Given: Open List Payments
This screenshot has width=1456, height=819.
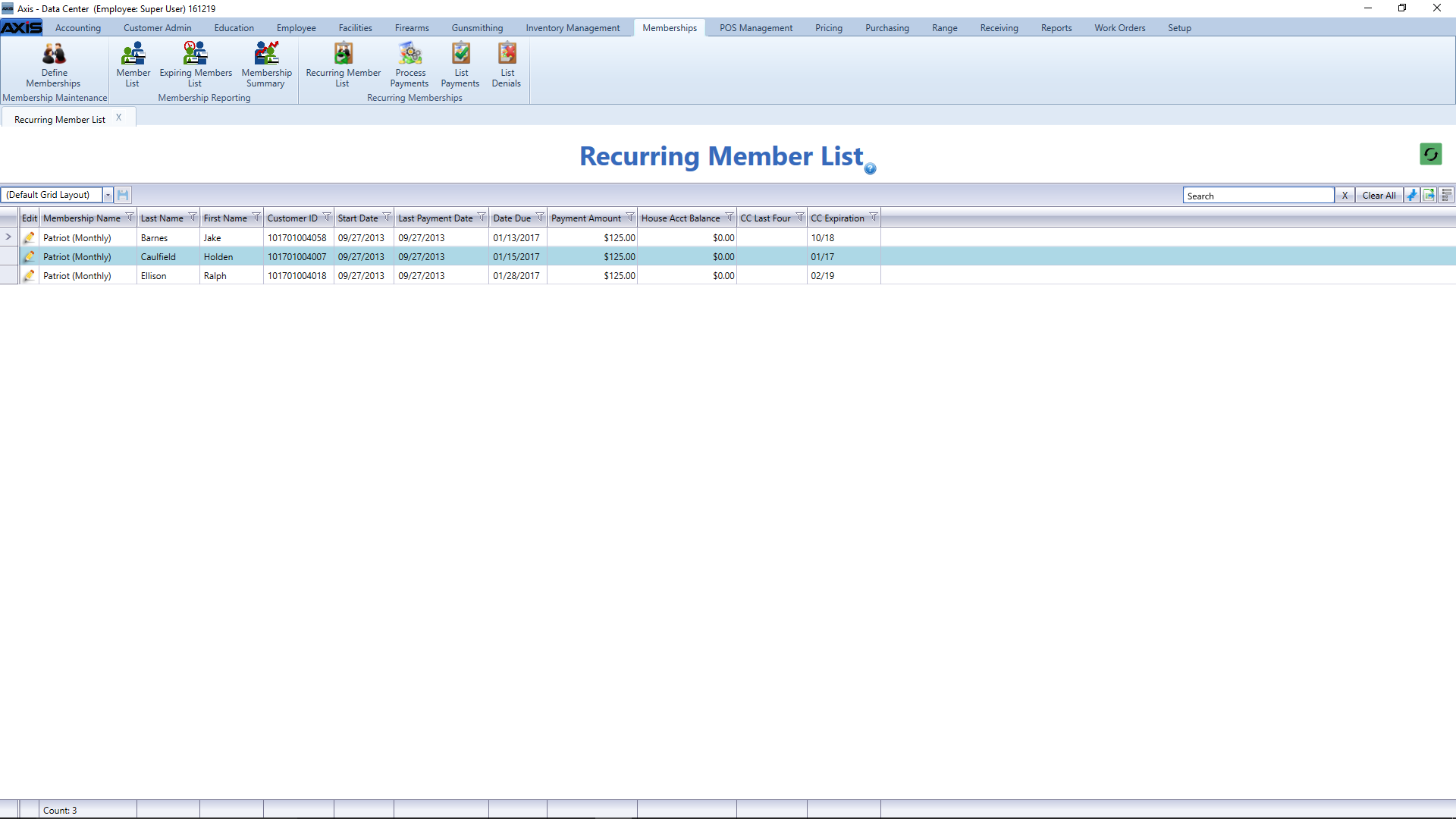Looking at the screenshot, I should (460, 65).
